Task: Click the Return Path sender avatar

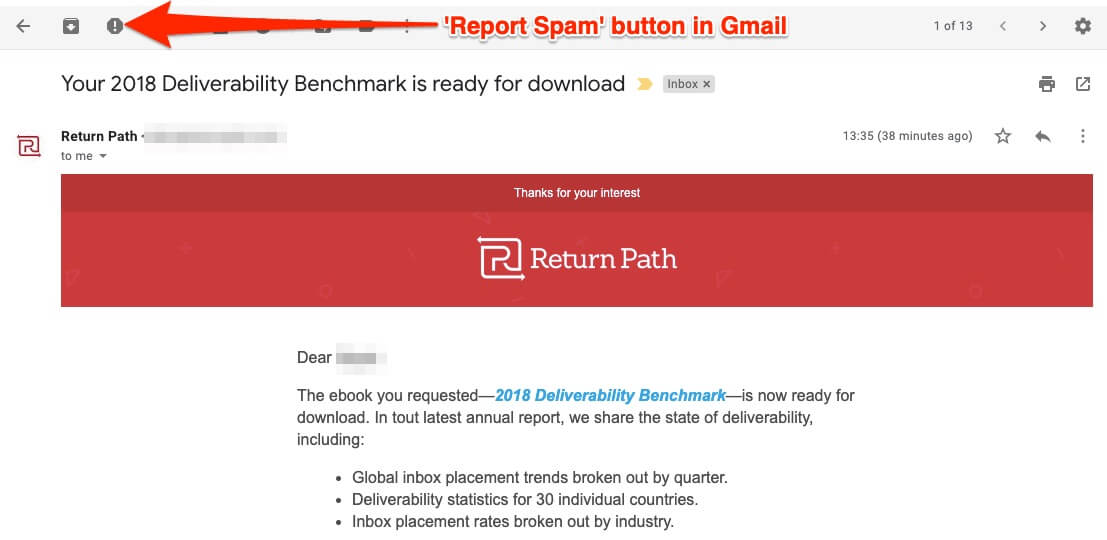Action: (x=30, y=145)
